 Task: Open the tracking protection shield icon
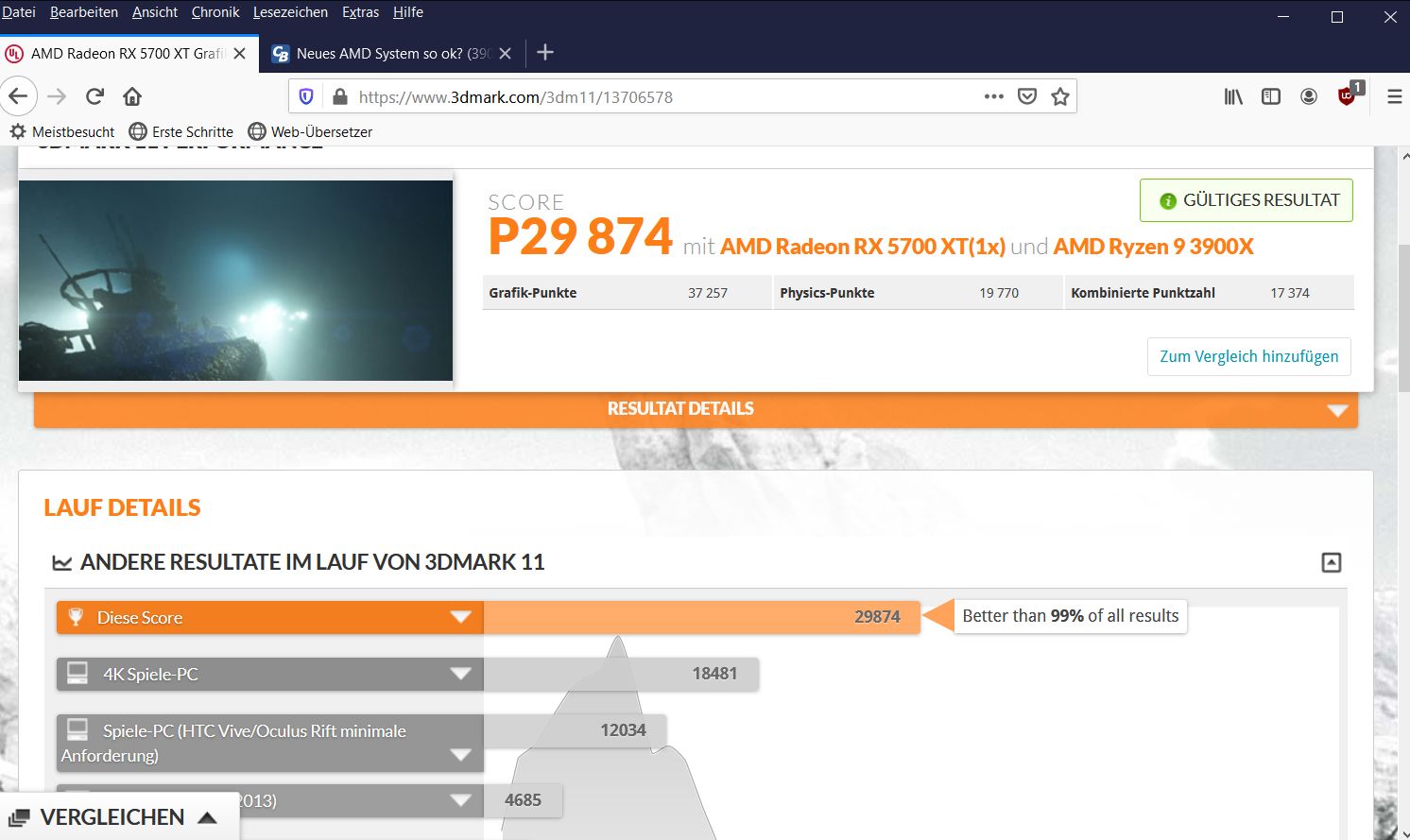[305, 96]
